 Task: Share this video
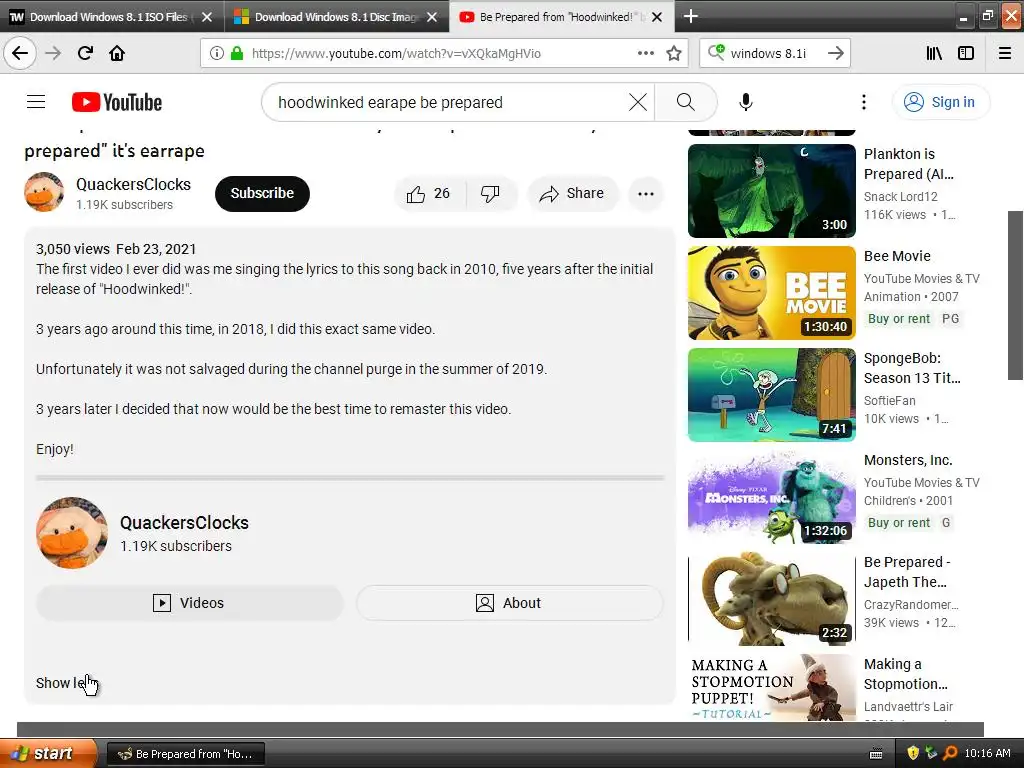572,194
